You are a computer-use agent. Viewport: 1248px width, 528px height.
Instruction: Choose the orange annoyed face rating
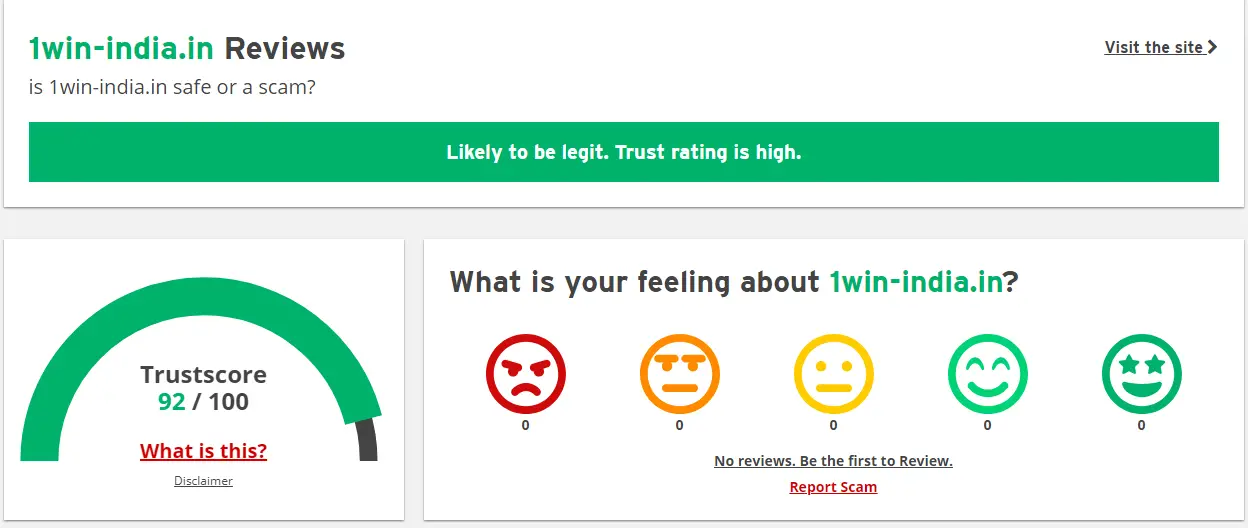pyautogui.click(x=680, y=374)
